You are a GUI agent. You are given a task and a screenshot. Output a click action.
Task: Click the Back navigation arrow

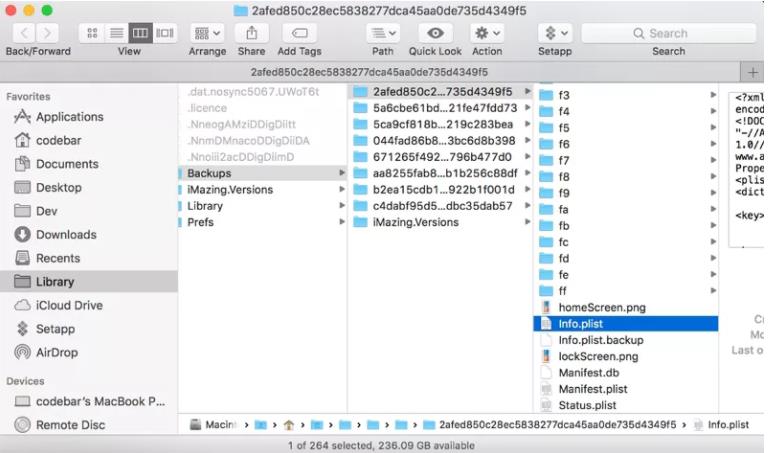pyautogui.click(x=24, y=33)
